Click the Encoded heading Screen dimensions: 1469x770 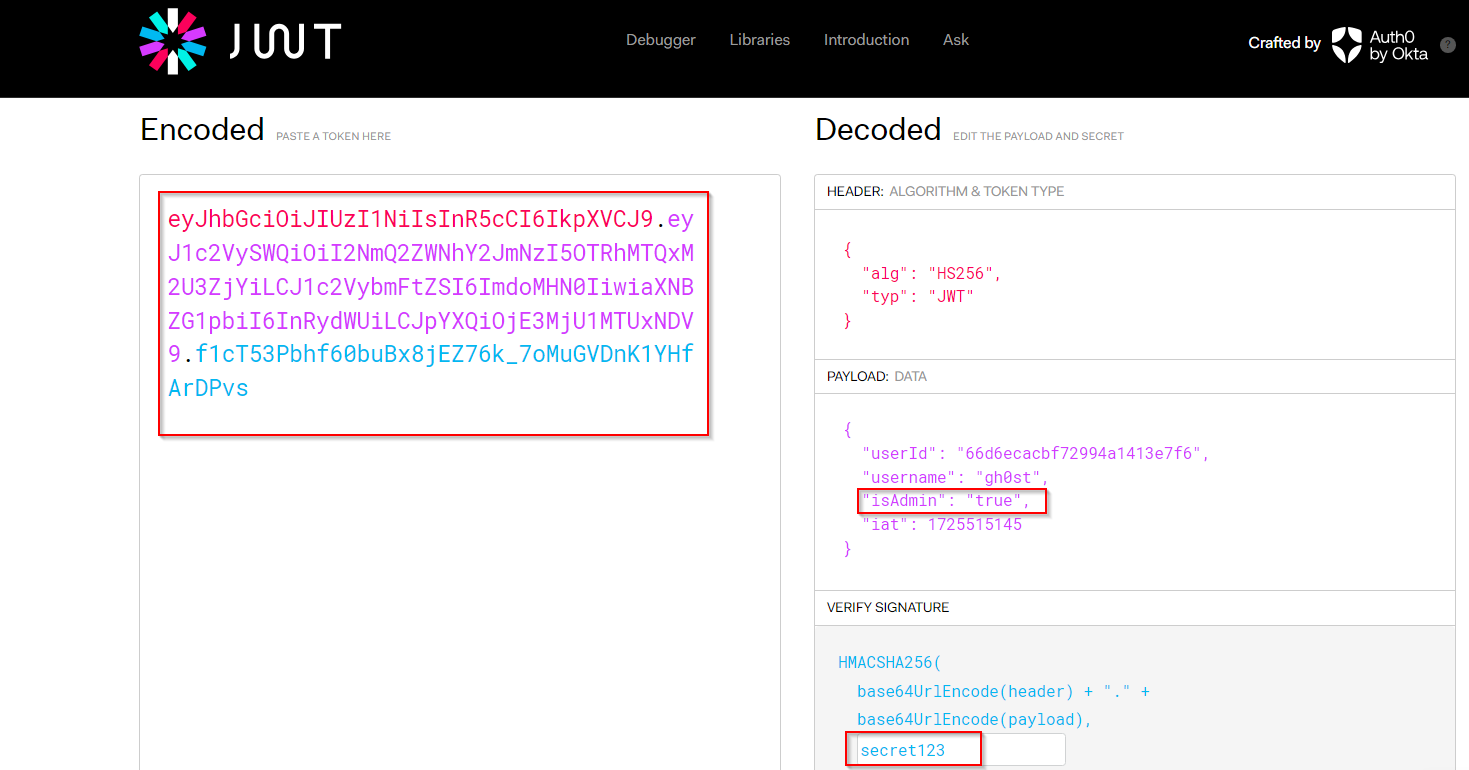coord(202,130)
